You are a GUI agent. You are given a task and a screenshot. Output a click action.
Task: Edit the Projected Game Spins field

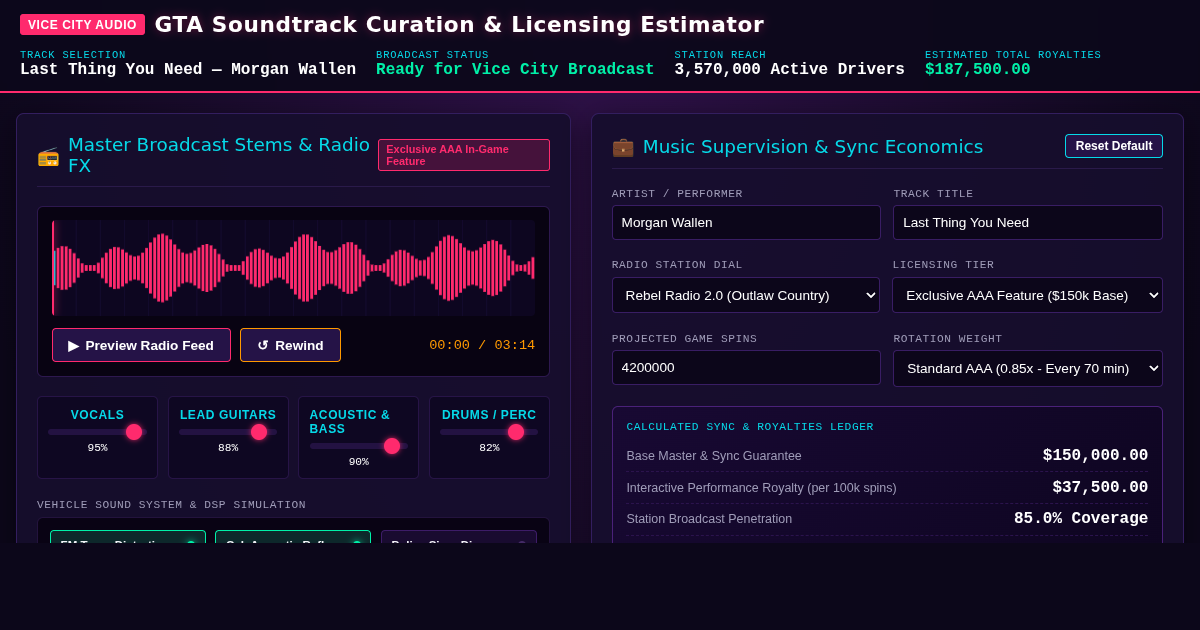[746, 367]
